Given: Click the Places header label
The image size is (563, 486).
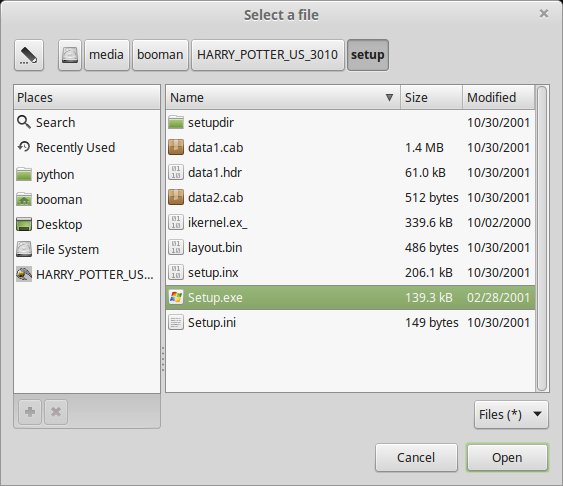Looking at the screenshot, I should [35, 98].
